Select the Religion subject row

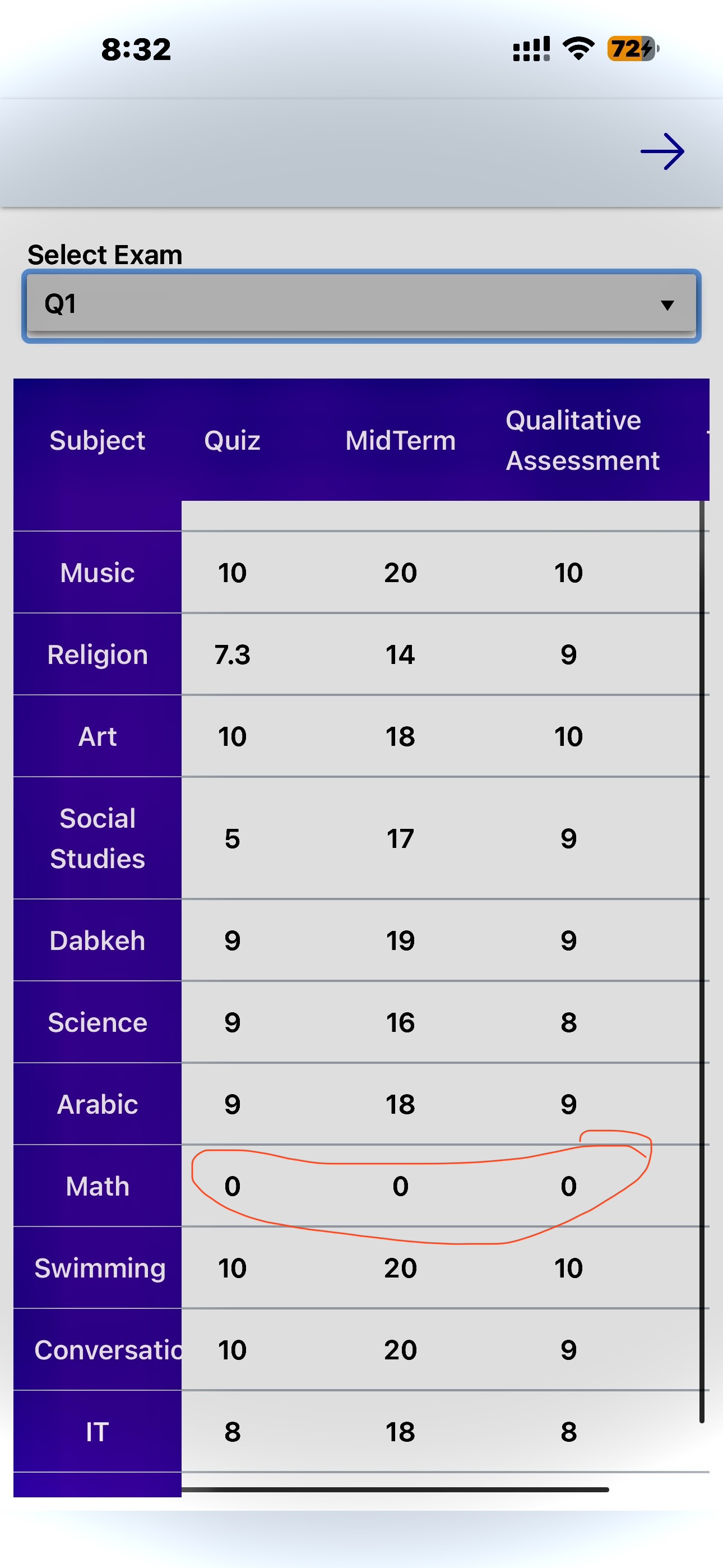pyautogui.click(x=98, y=655)
